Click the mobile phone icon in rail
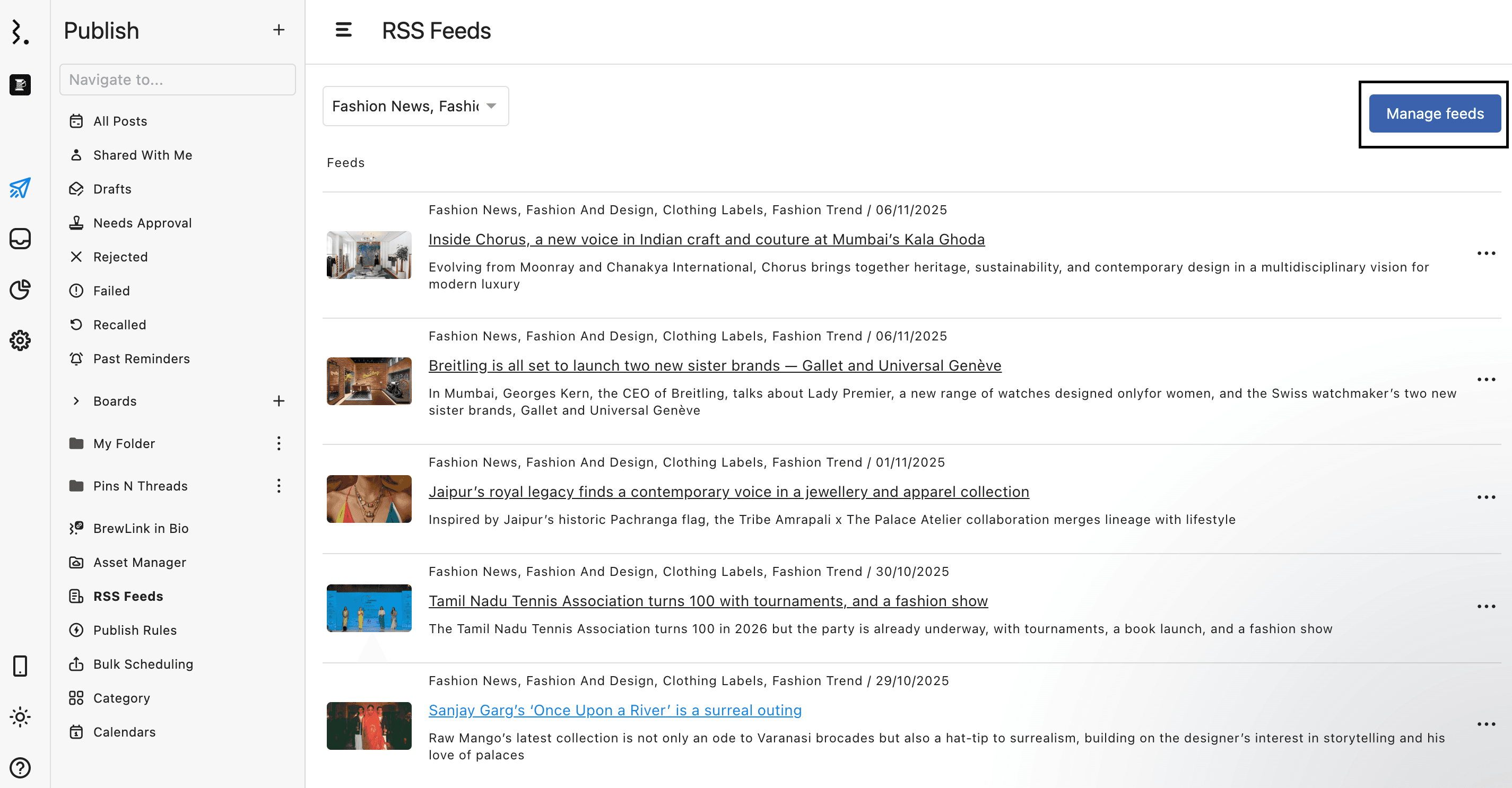 [20, 666]
